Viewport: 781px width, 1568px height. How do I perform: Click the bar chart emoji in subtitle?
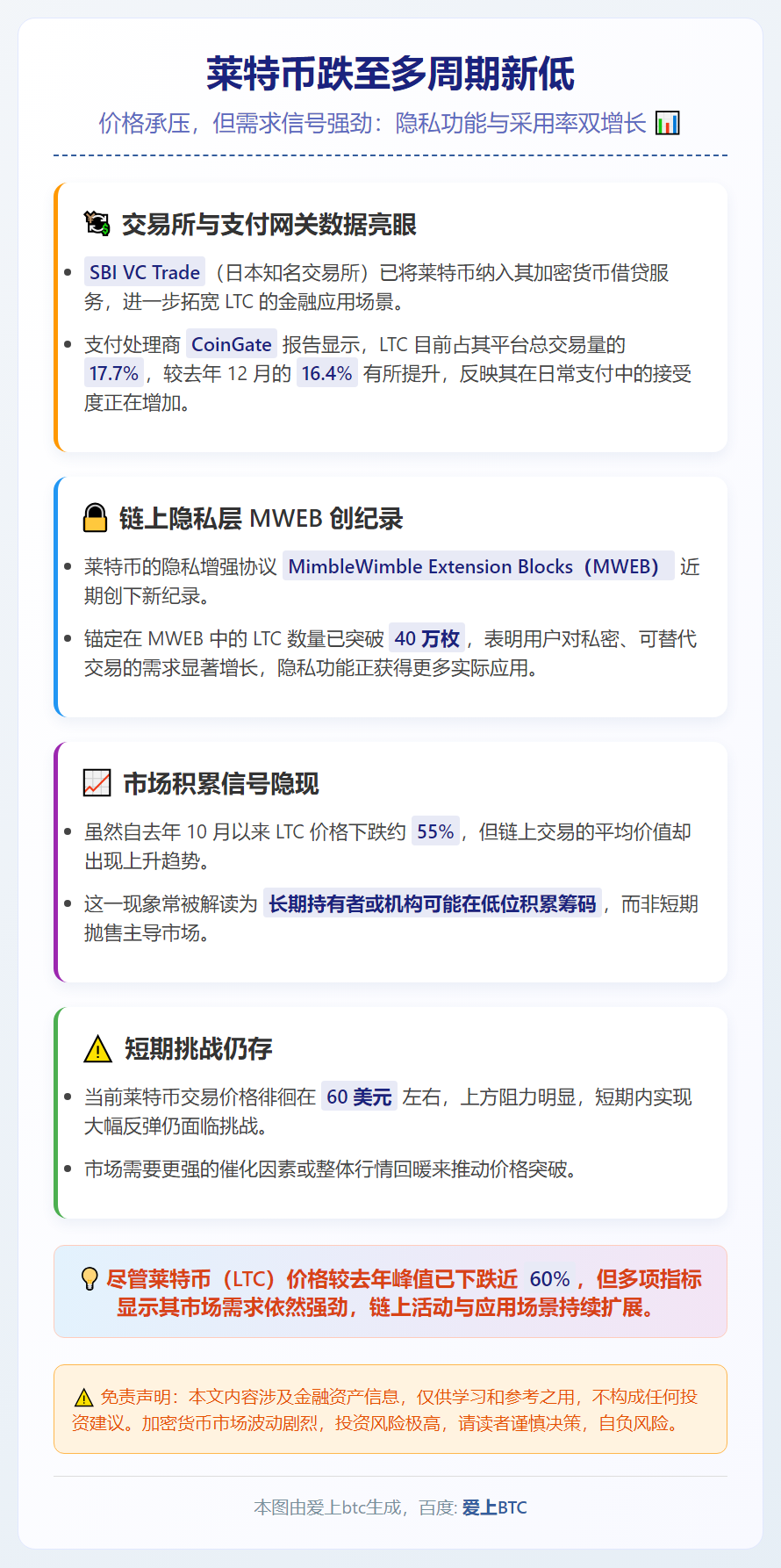coord(668,123)
